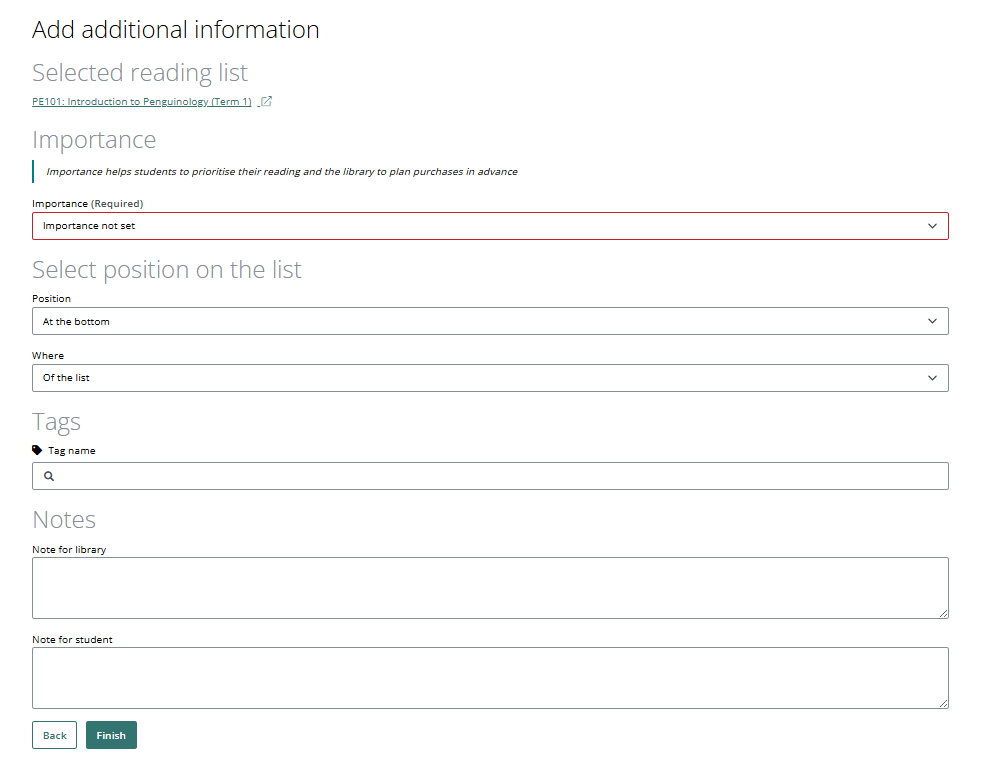997x777 pixels.
Task: Click the external link icon beside PE101
Action: point(264,101)
